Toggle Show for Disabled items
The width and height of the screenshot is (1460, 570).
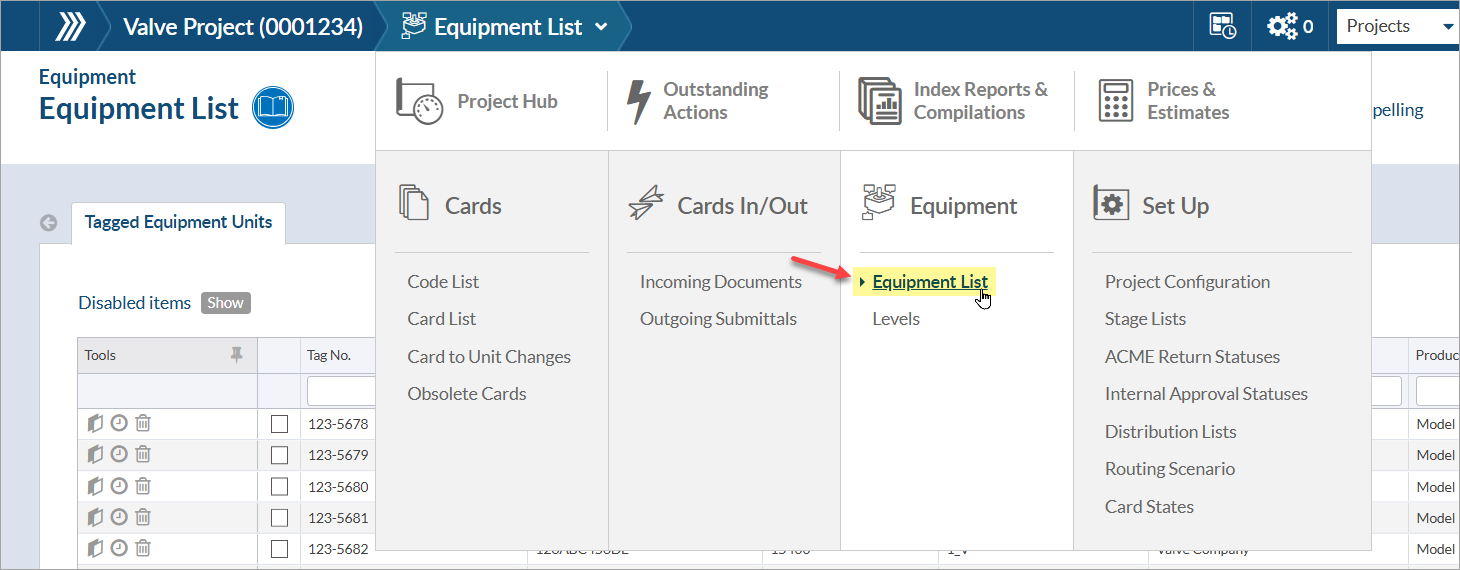225,303
